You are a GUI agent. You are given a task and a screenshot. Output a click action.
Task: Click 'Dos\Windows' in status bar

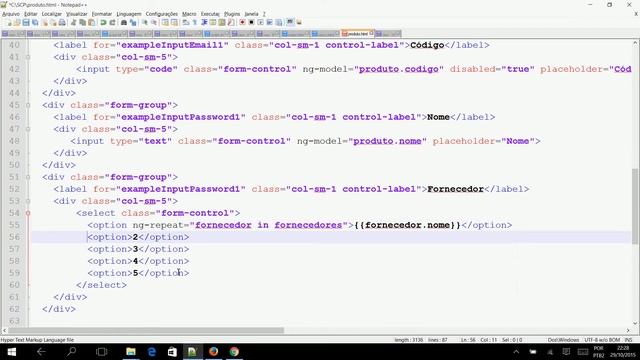[x=563, y=340]
